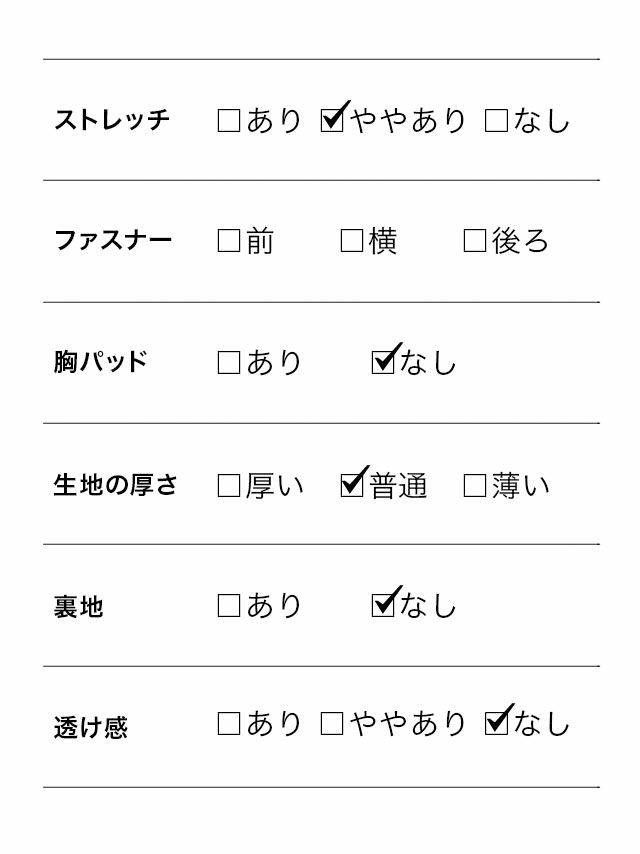Check the ファスナー 横 checkbox
640x854 pixels.
(x=352, y=241)
